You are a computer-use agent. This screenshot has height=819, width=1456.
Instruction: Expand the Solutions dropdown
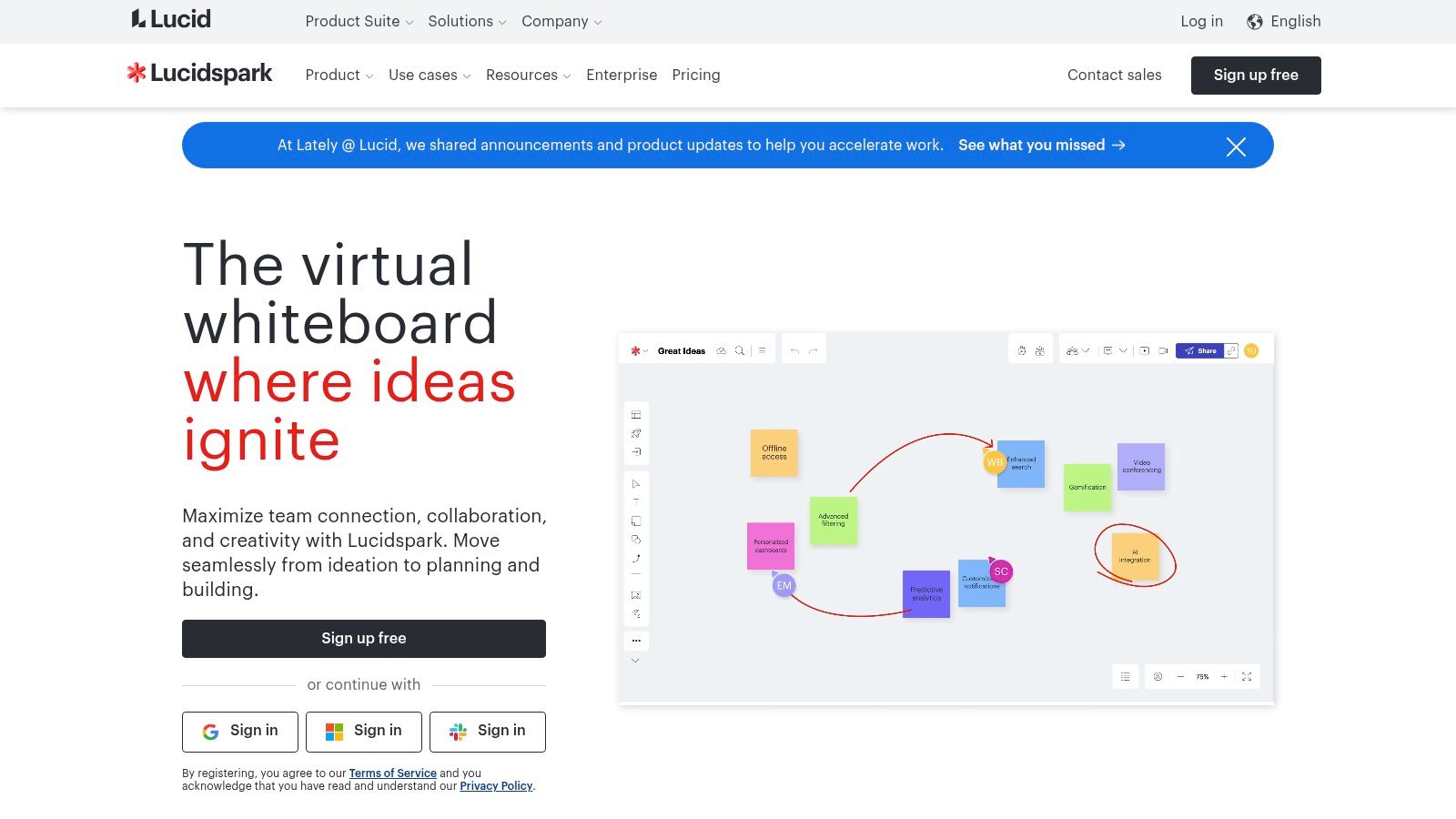pos(467,22)
